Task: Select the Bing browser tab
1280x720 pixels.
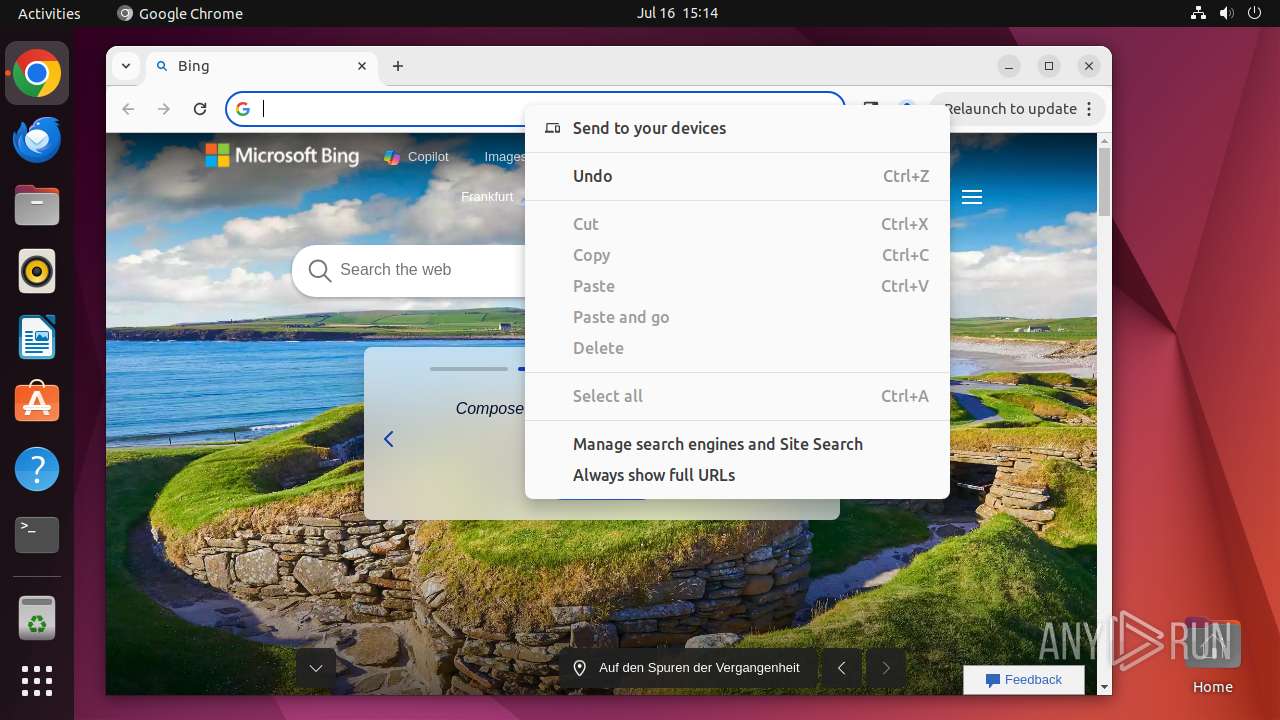Action: click(x=262, y=66)
